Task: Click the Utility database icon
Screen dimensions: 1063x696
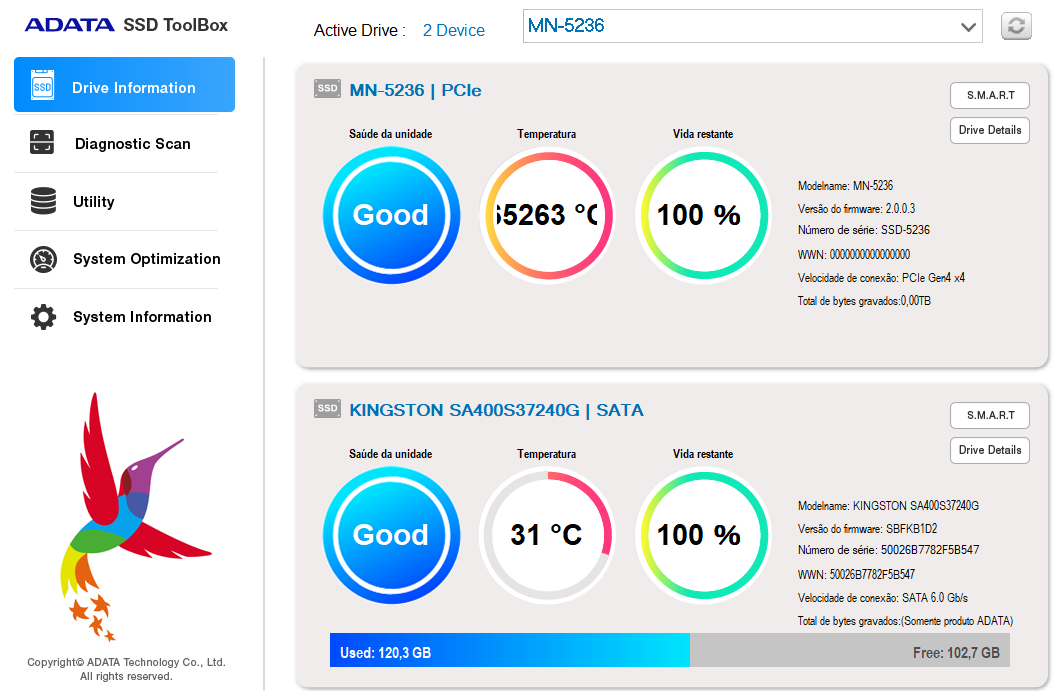Action: pos(43,201)
